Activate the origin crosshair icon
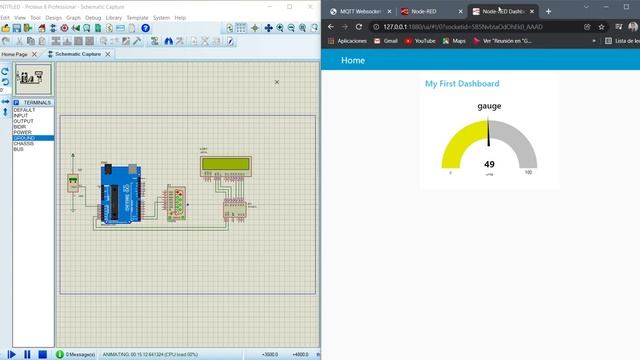 [x=255, y=28]
